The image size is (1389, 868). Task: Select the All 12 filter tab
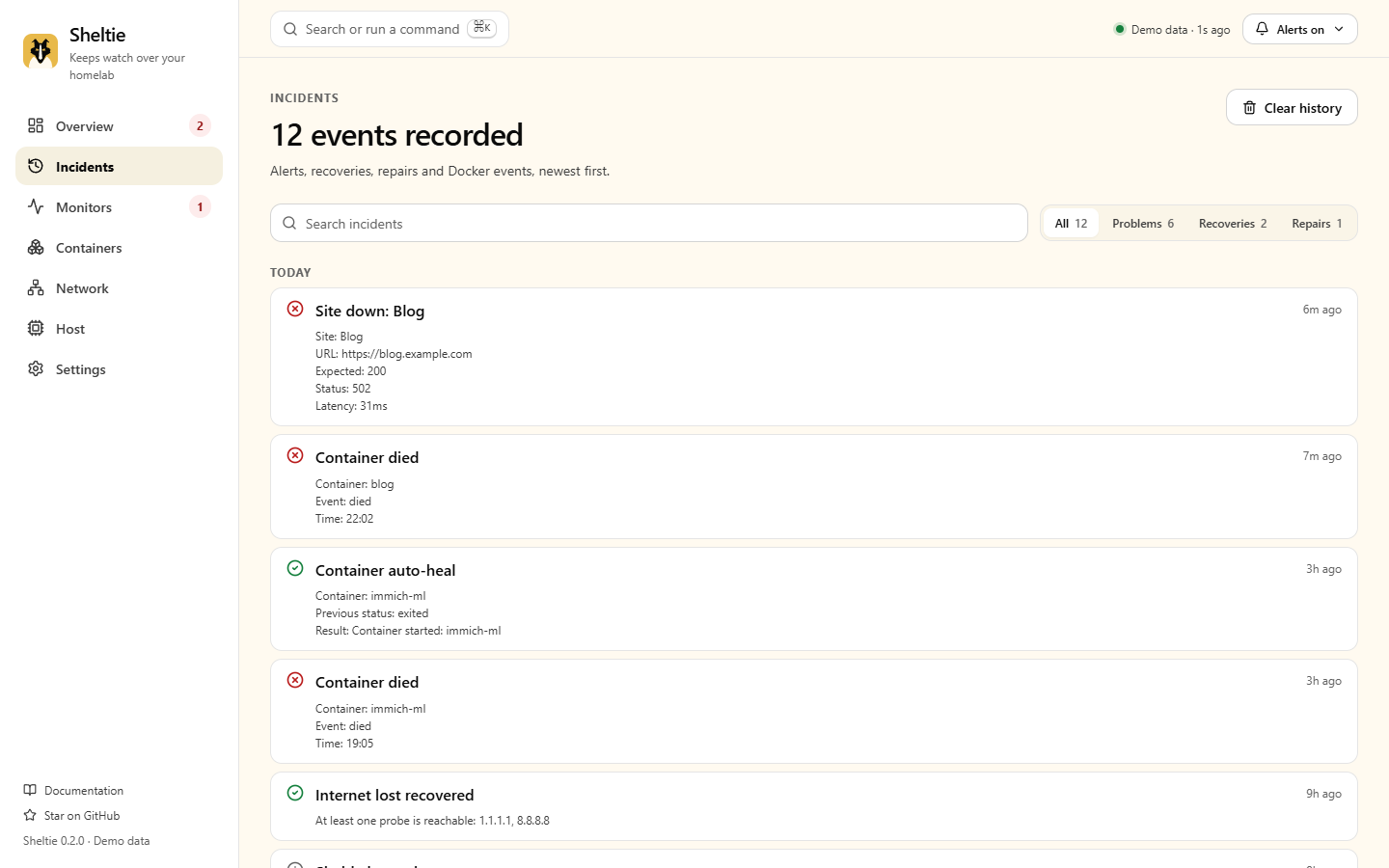(1071, 223)
